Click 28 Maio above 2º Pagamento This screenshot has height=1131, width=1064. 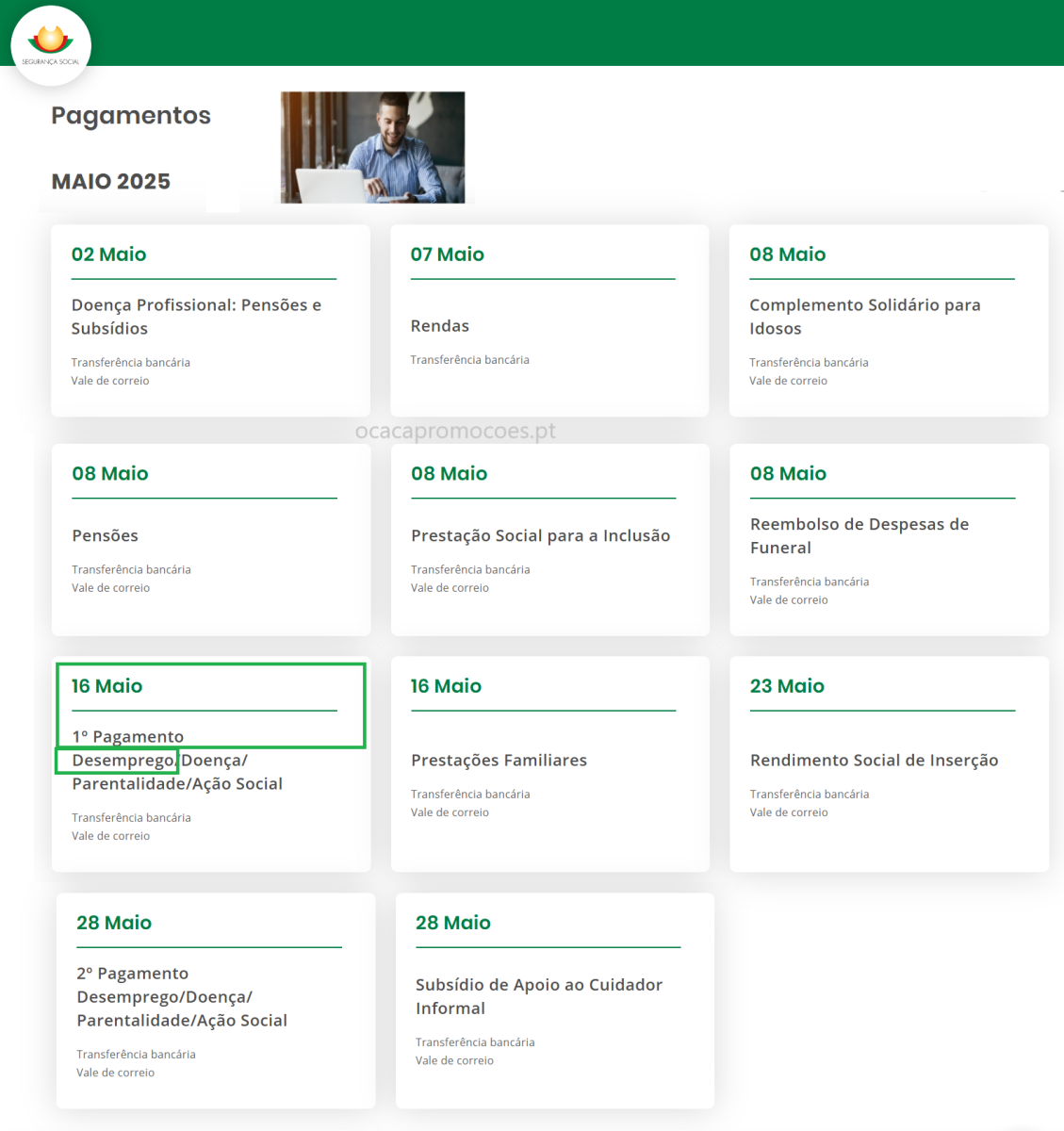point(114,923)
